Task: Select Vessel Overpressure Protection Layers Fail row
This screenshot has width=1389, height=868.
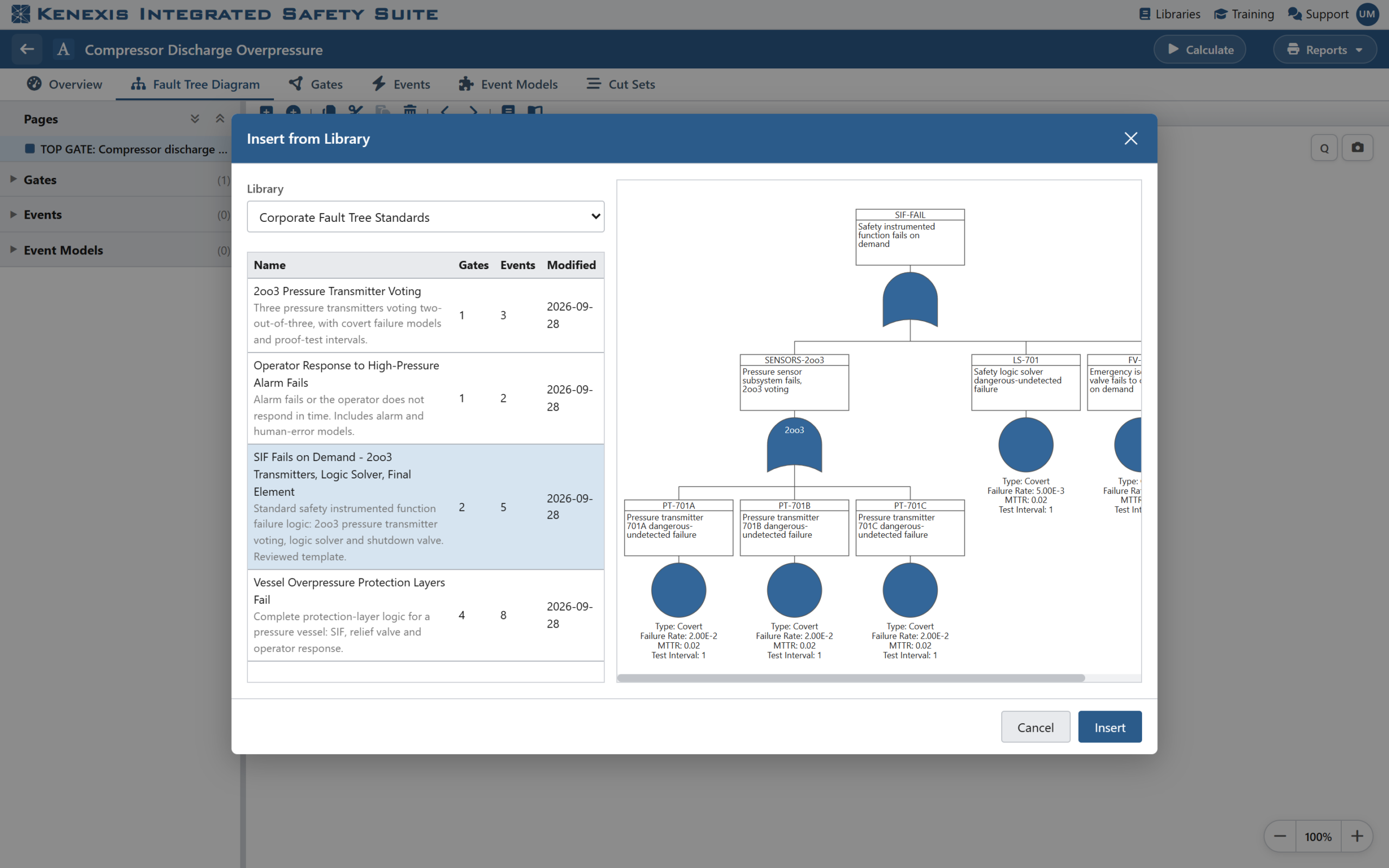Action: click(x=425, y=615)
